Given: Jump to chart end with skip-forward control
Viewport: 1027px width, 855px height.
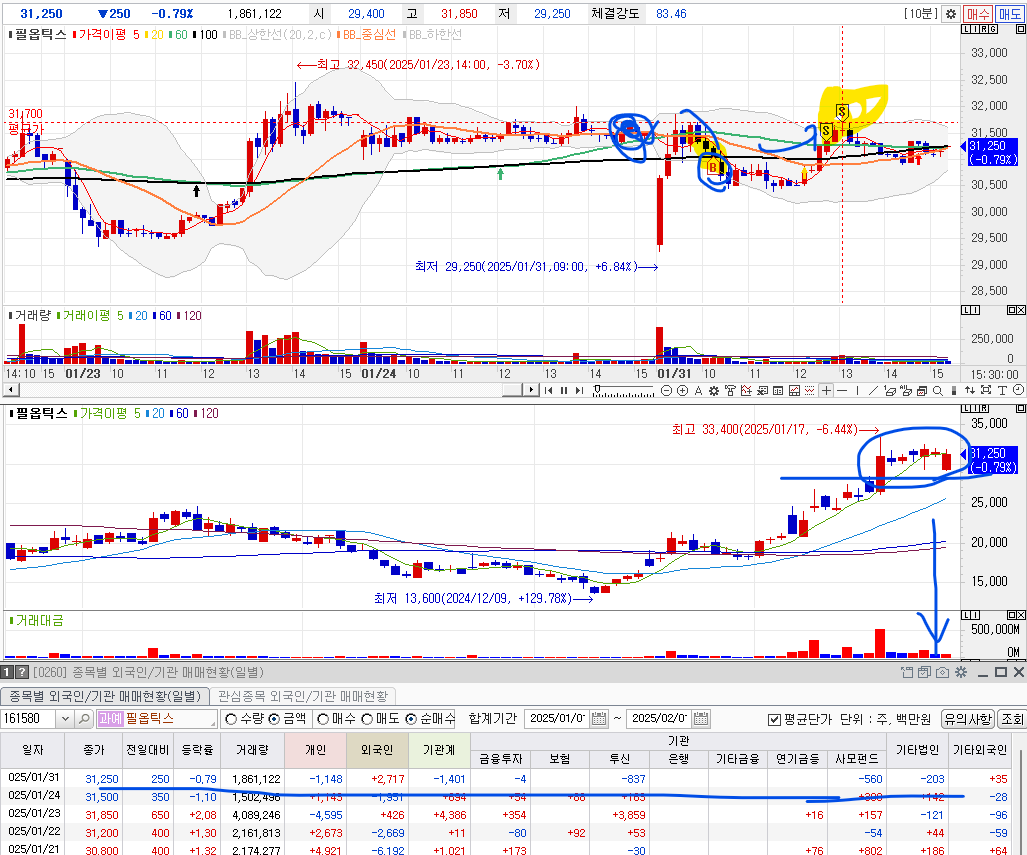Looking at the screenshot, I should 579,390.
